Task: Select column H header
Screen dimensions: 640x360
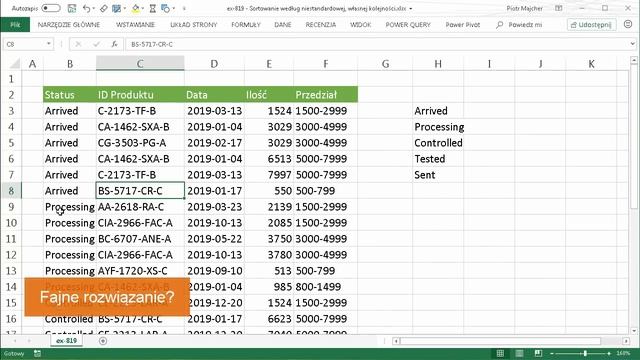Action: coord(438,64)
